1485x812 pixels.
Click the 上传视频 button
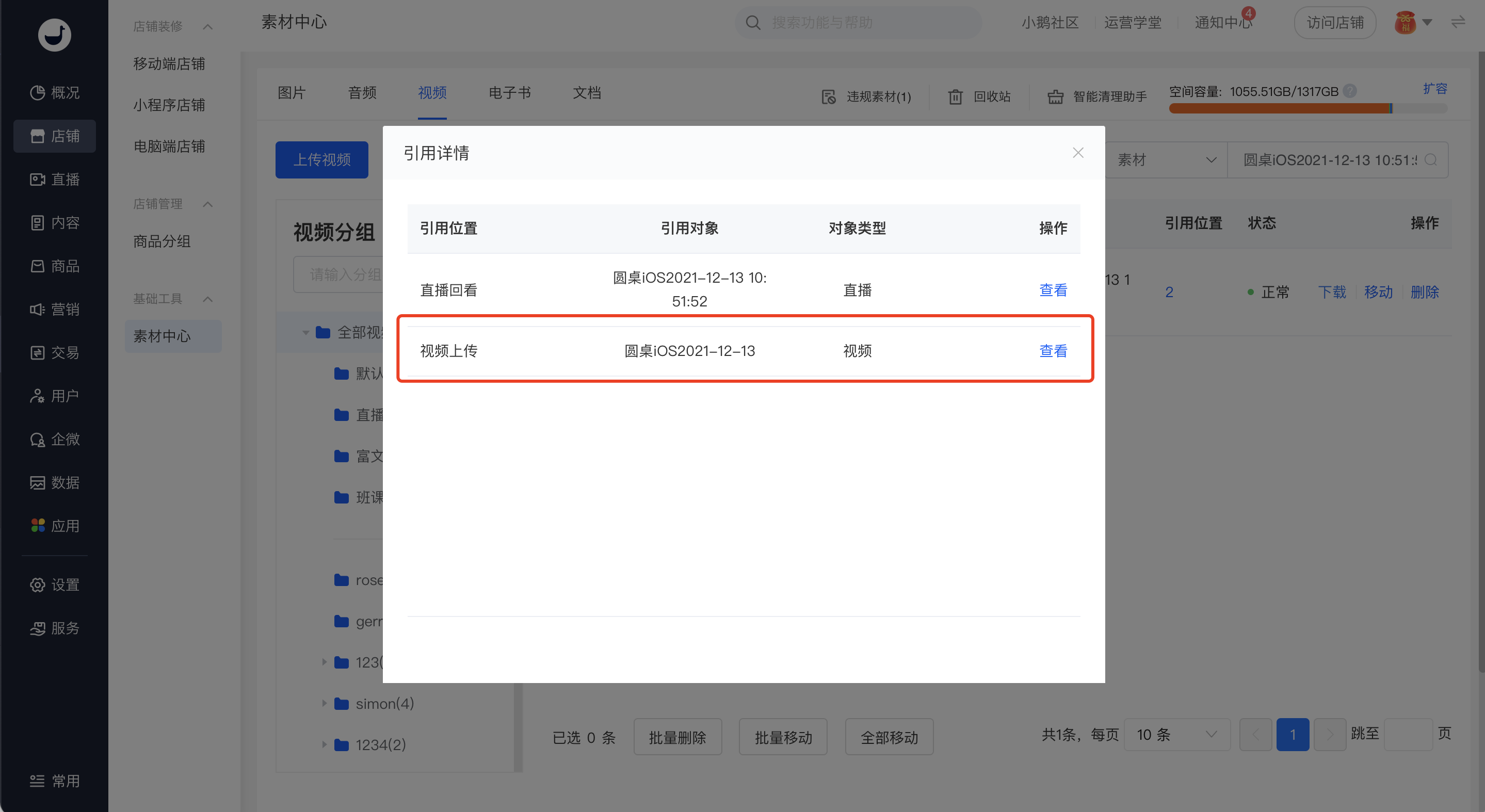[x=321, y=159]
